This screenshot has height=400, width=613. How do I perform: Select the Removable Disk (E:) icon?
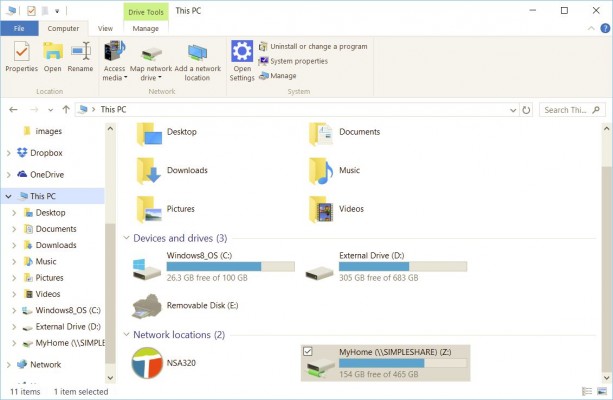point(150,306)
